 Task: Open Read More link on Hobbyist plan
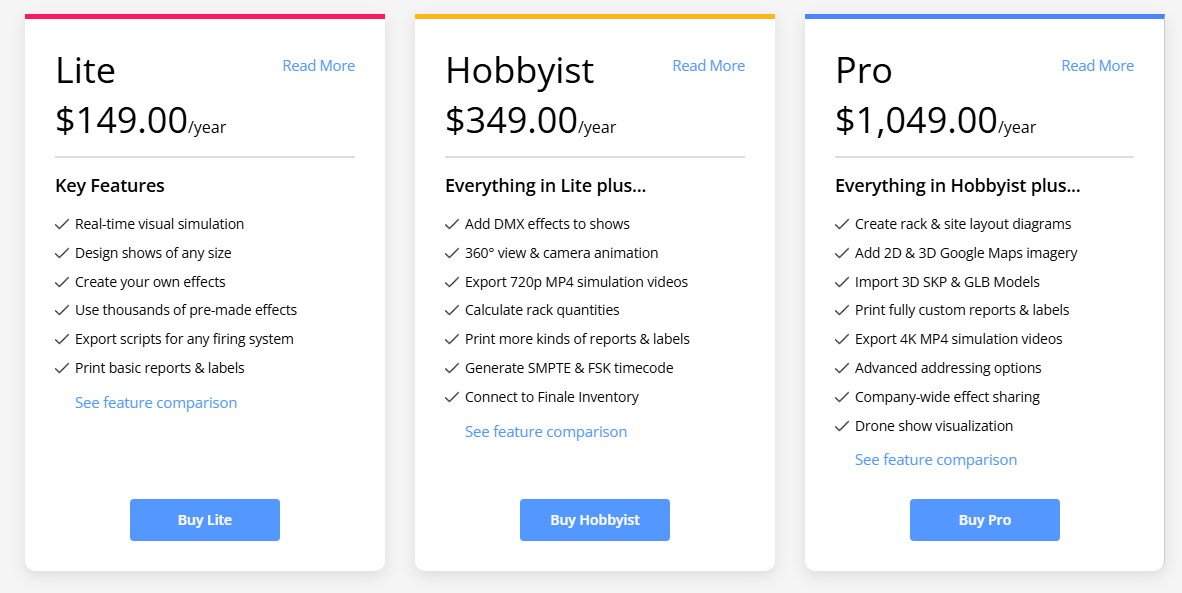click(708, 66)
